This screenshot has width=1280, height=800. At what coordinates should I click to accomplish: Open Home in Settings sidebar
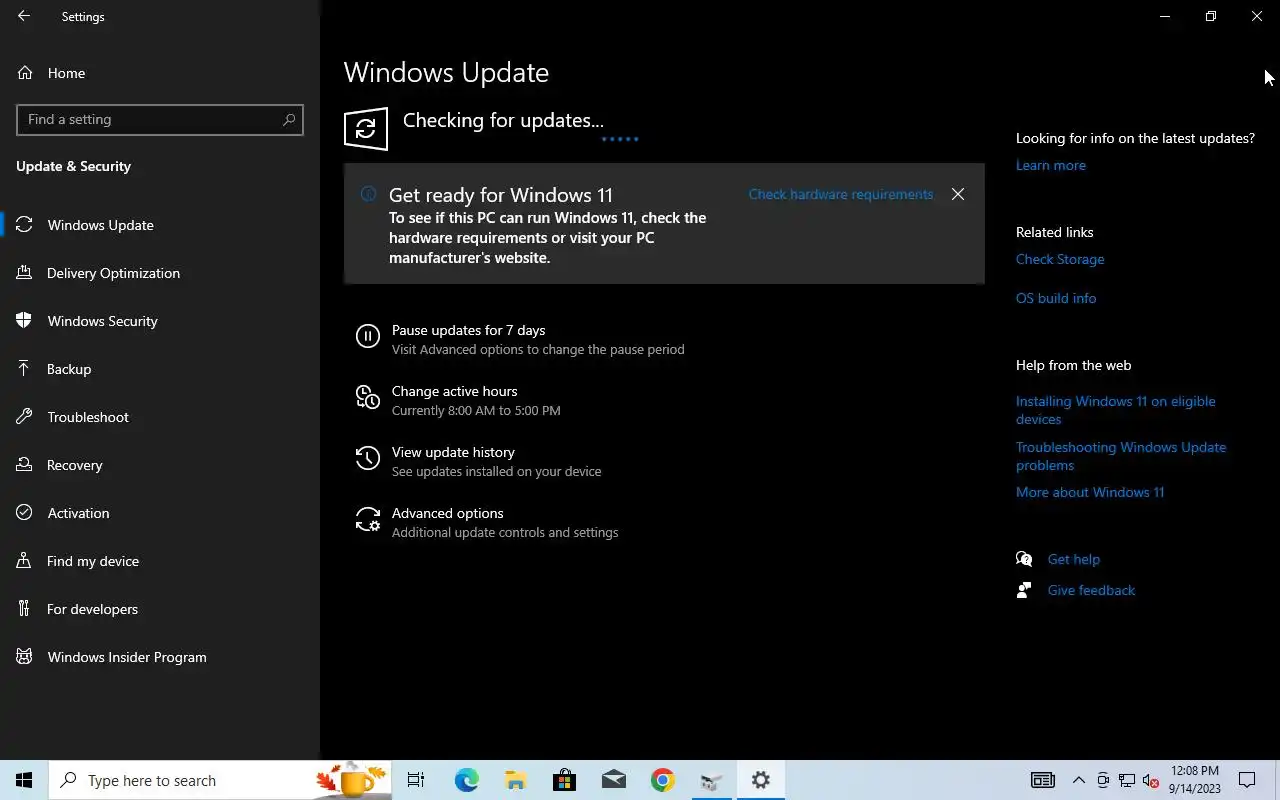click(x=160, y=73)
